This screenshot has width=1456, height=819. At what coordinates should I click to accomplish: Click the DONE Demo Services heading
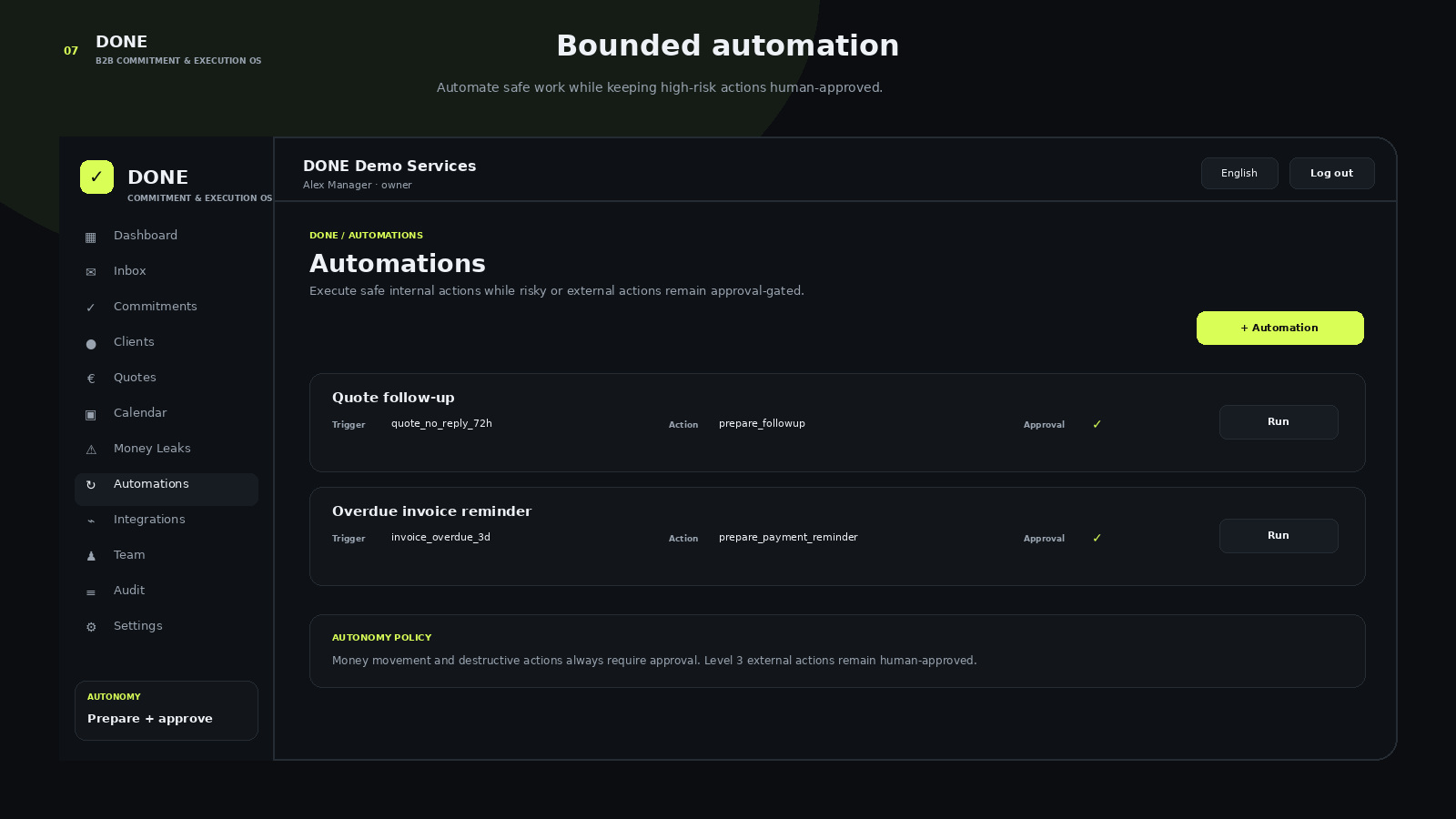pyautogui.click(x=389, y=166)
